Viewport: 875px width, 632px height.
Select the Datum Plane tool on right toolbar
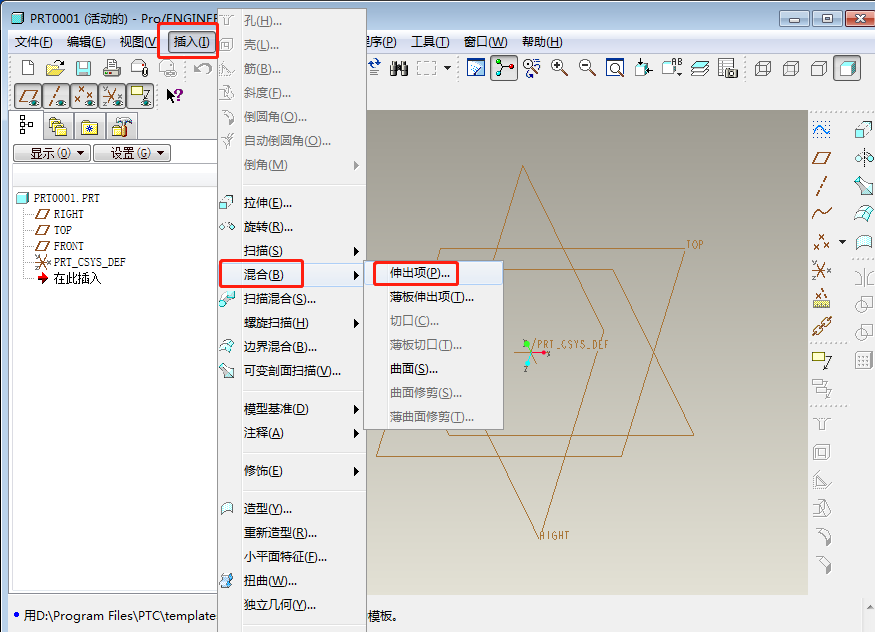[822, 158]
